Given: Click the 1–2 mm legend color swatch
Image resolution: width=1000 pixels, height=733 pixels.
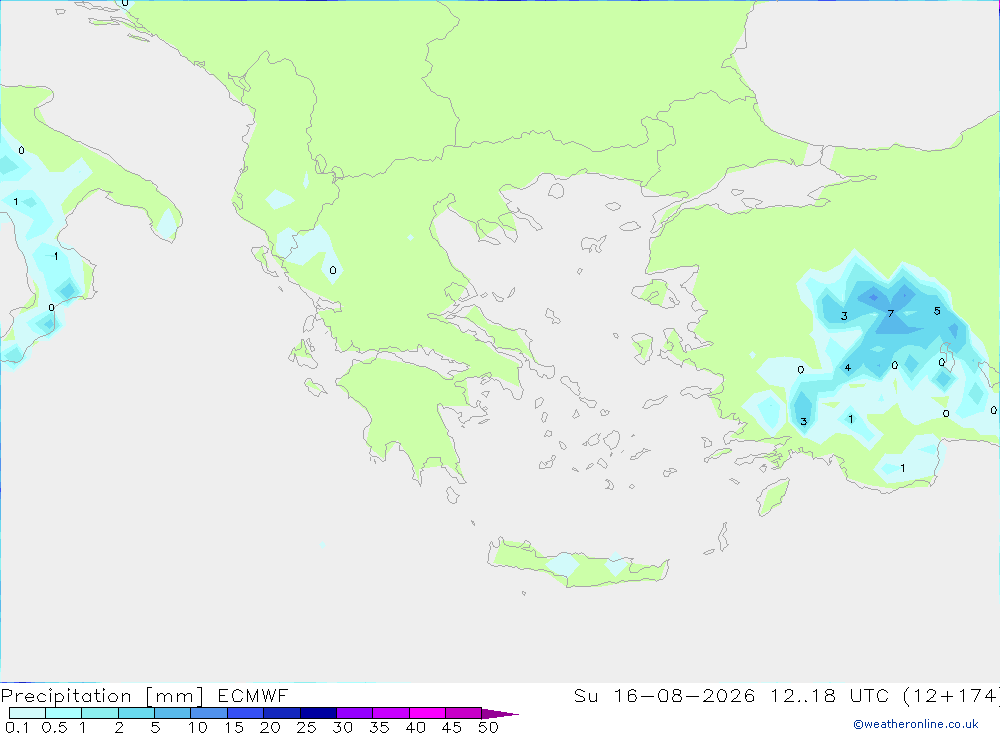Looking at the screenshot, I should click(100, 713).
